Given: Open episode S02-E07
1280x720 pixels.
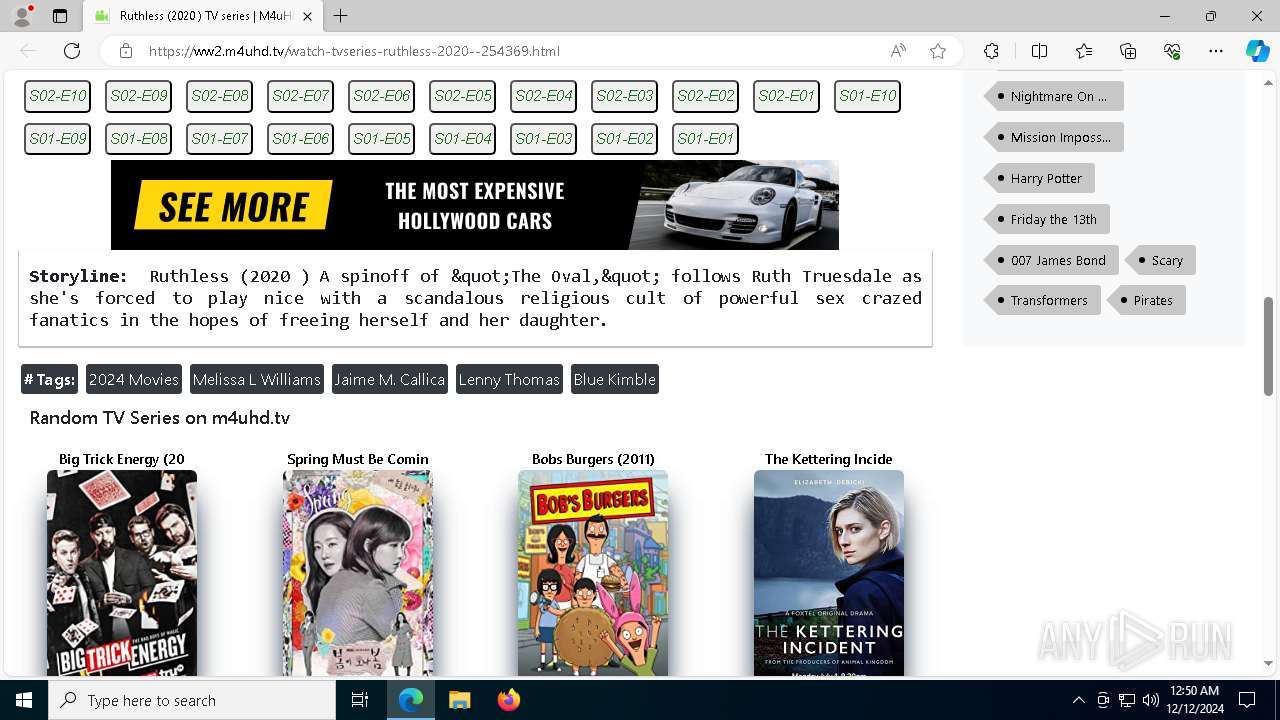Looking at the screenshot, I should pos(300,96).
